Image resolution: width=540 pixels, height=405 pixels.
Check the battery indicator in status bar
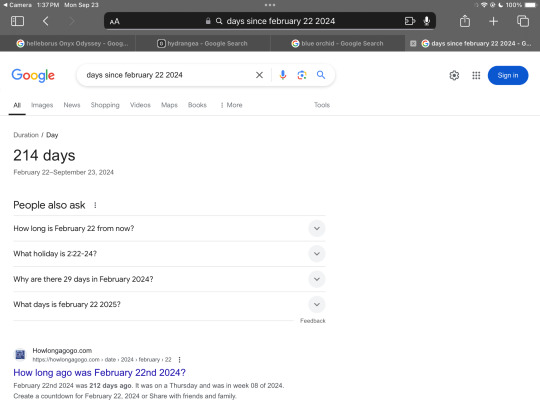(530, 5)
